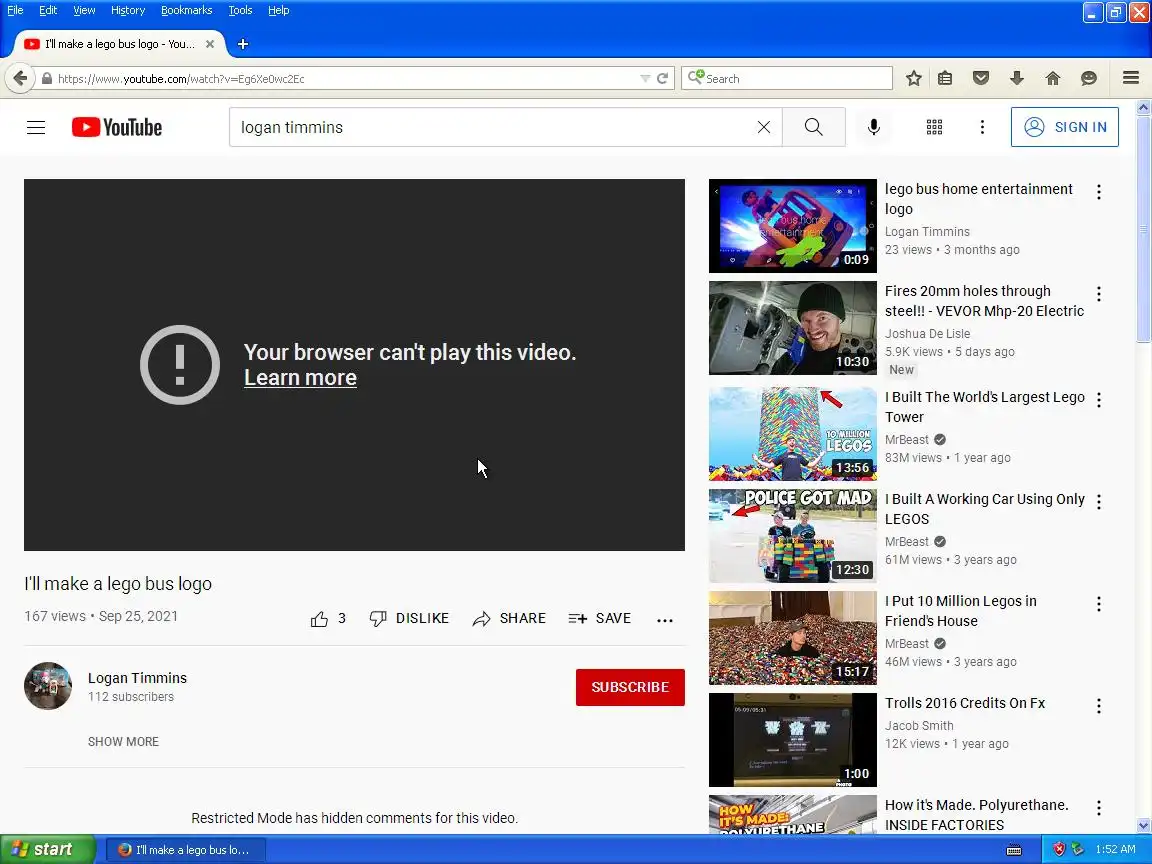
Task: Open the chat bubble toolbar icon
Action: tap(1089, 78)
